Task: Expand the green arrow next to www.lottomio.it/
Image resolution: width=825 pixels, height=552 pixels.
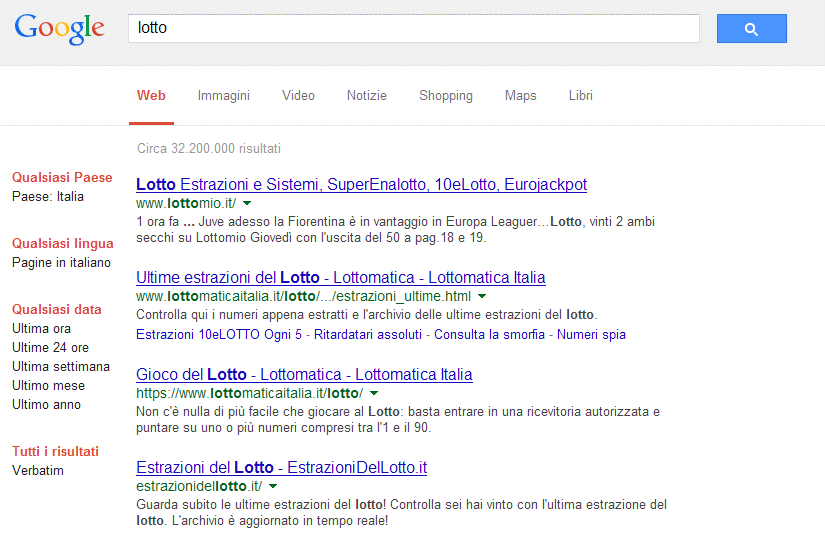Action: pyautogui.click(x=247, y=203)
